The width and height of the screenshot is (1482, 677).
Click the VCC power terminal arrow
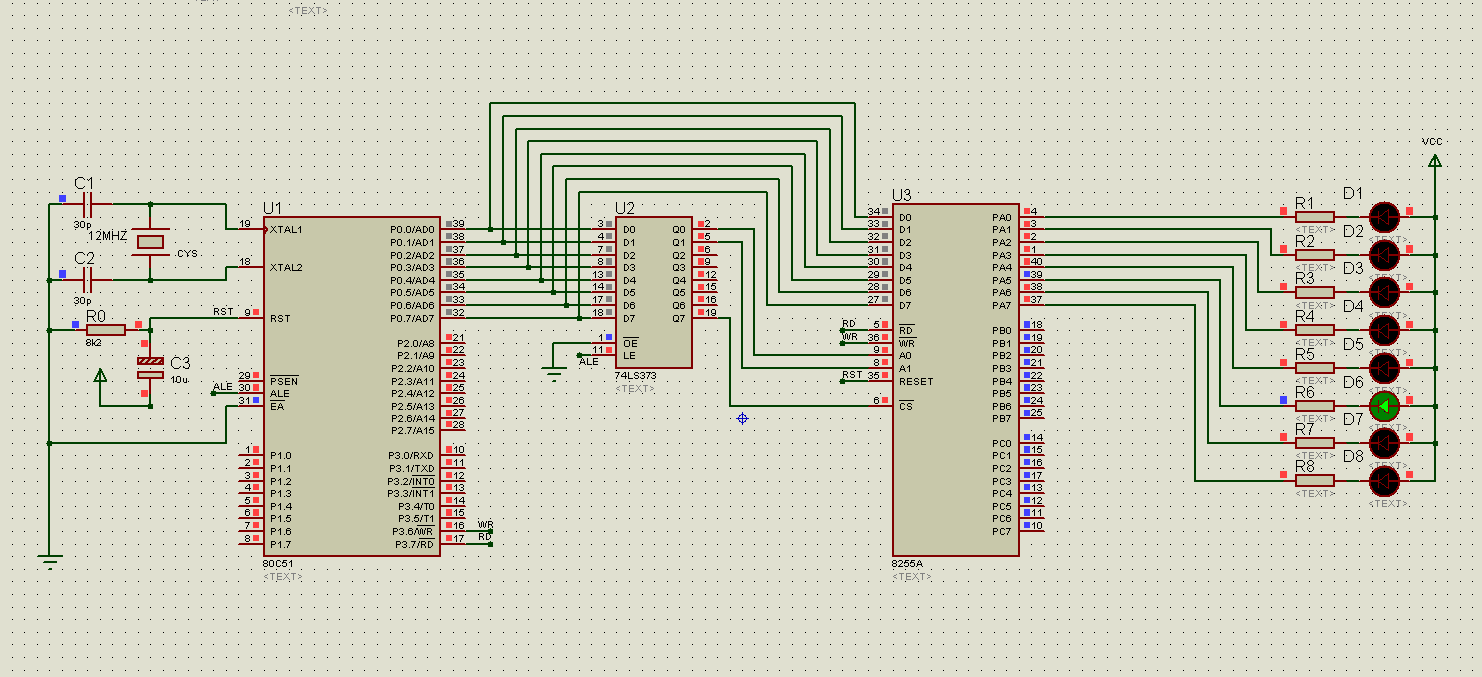(1434, 162)
